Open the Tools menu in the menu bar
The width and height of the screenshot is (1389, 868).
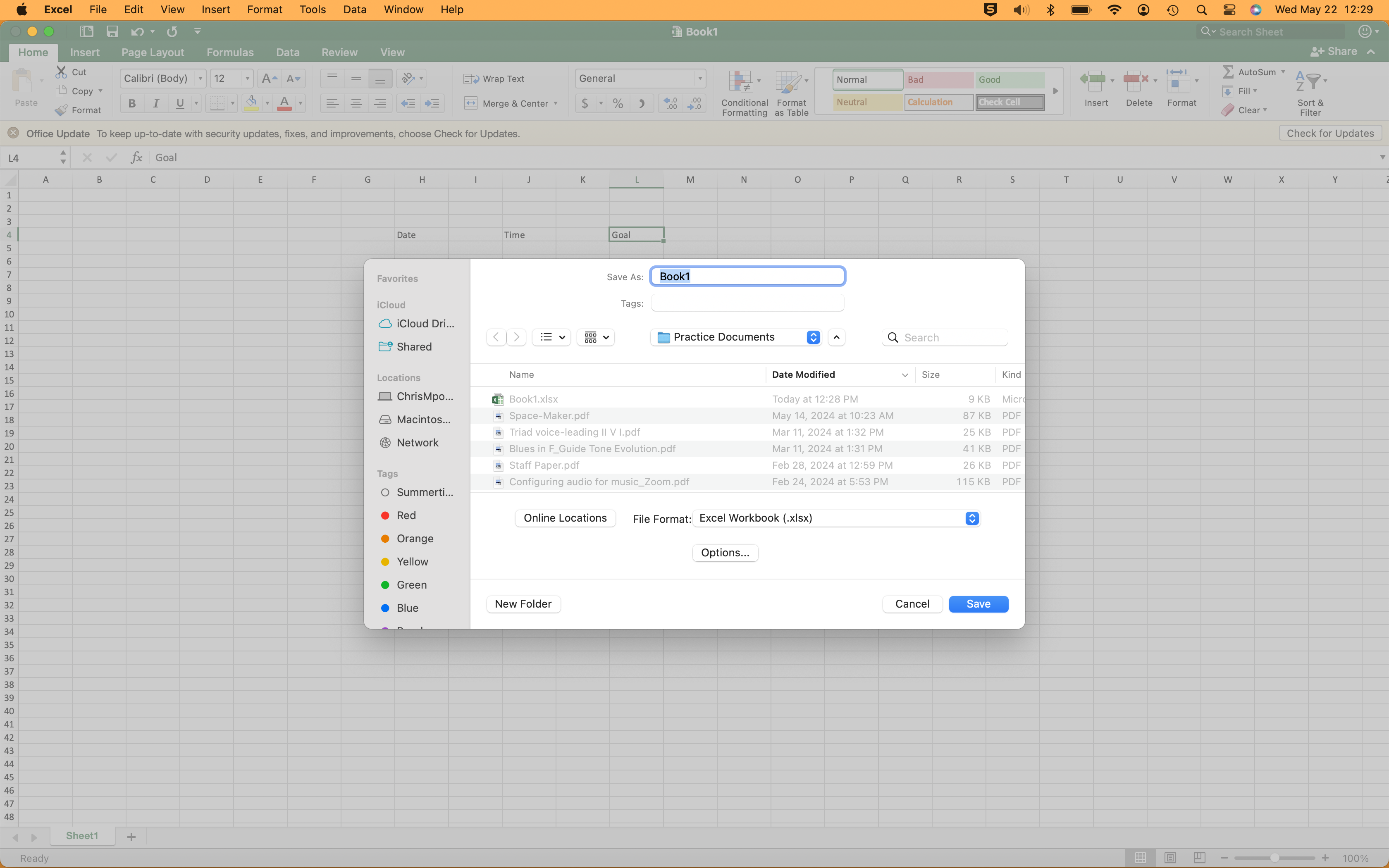[312, 10]
